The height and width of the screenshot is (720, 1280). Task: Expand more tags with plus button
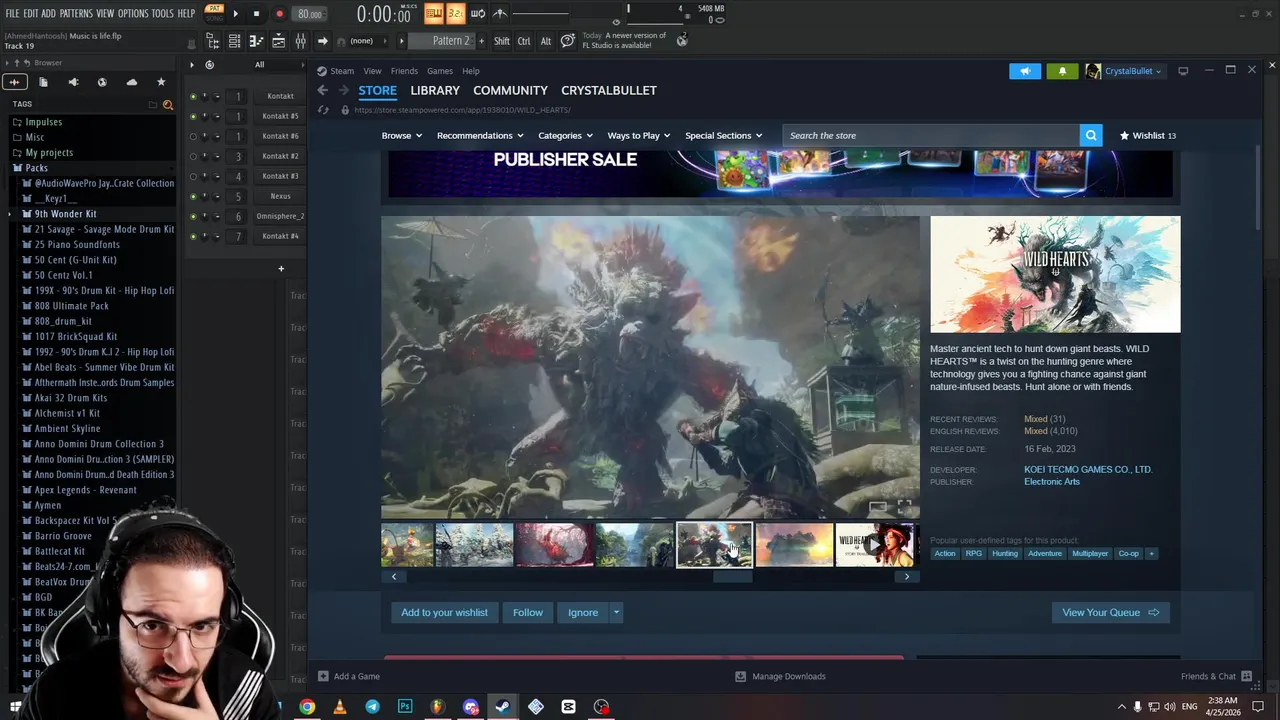pos(1151,553)
